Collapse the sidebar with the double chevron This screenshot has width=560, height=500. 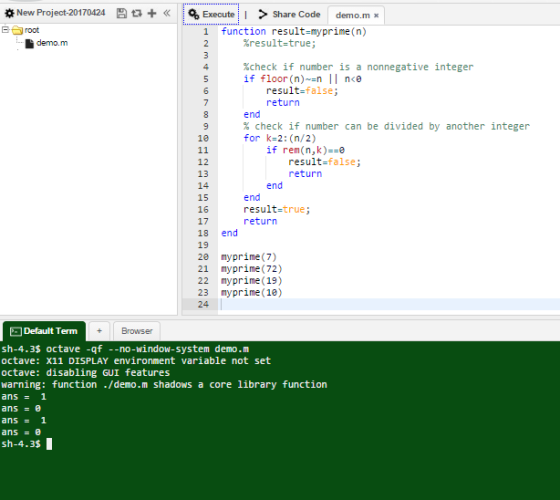coord(167,13)
